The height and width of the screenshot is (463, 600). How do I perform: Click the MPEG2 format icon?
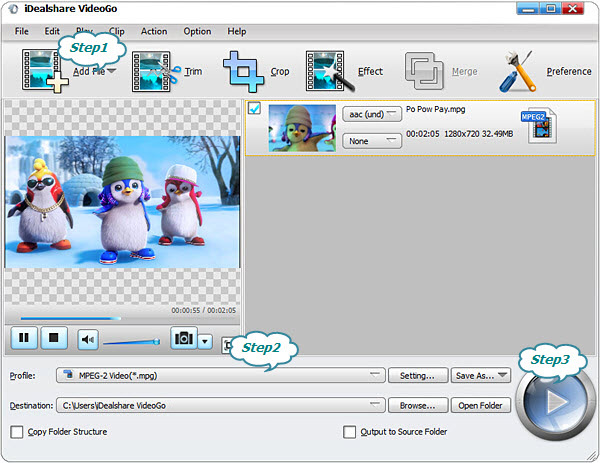[x=539, y=126]
